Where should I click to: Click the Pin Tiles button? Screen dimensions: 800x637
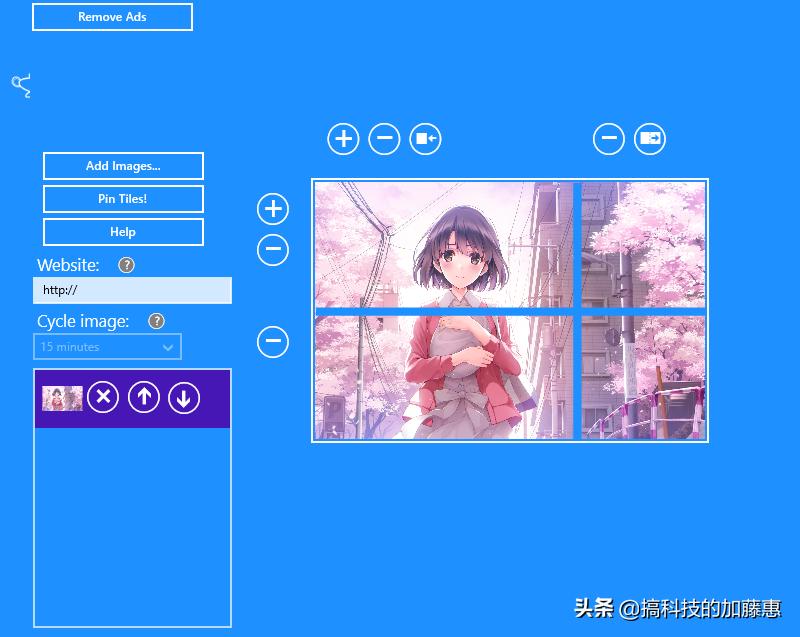(x=122, y=199)
